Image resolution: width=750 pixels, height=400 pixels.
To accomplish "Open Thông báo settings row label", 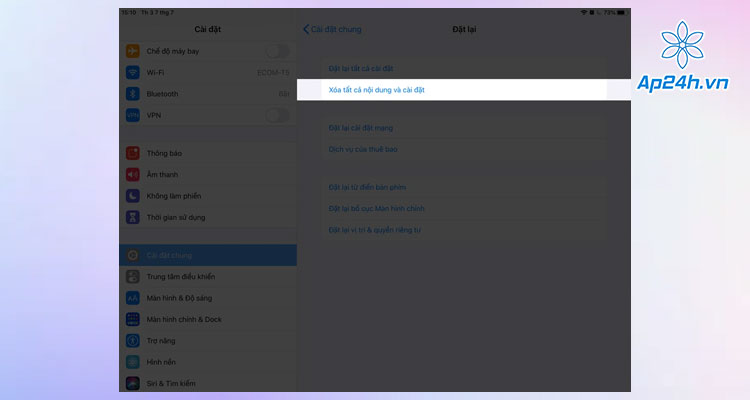I will pos(164,153).
